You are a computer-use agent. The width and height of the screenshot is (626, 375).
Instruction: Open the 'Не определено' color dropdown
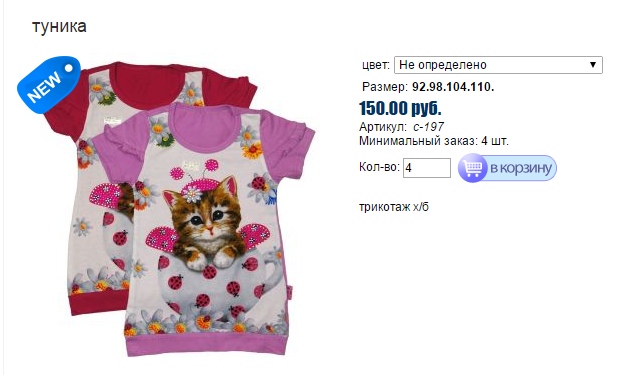[498, 65]
